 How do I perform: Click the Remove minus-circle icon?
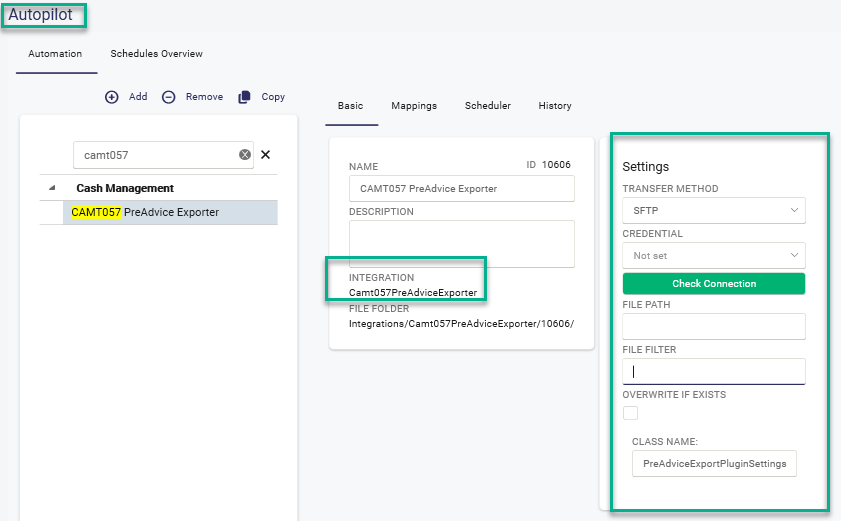tap(168, 97)
